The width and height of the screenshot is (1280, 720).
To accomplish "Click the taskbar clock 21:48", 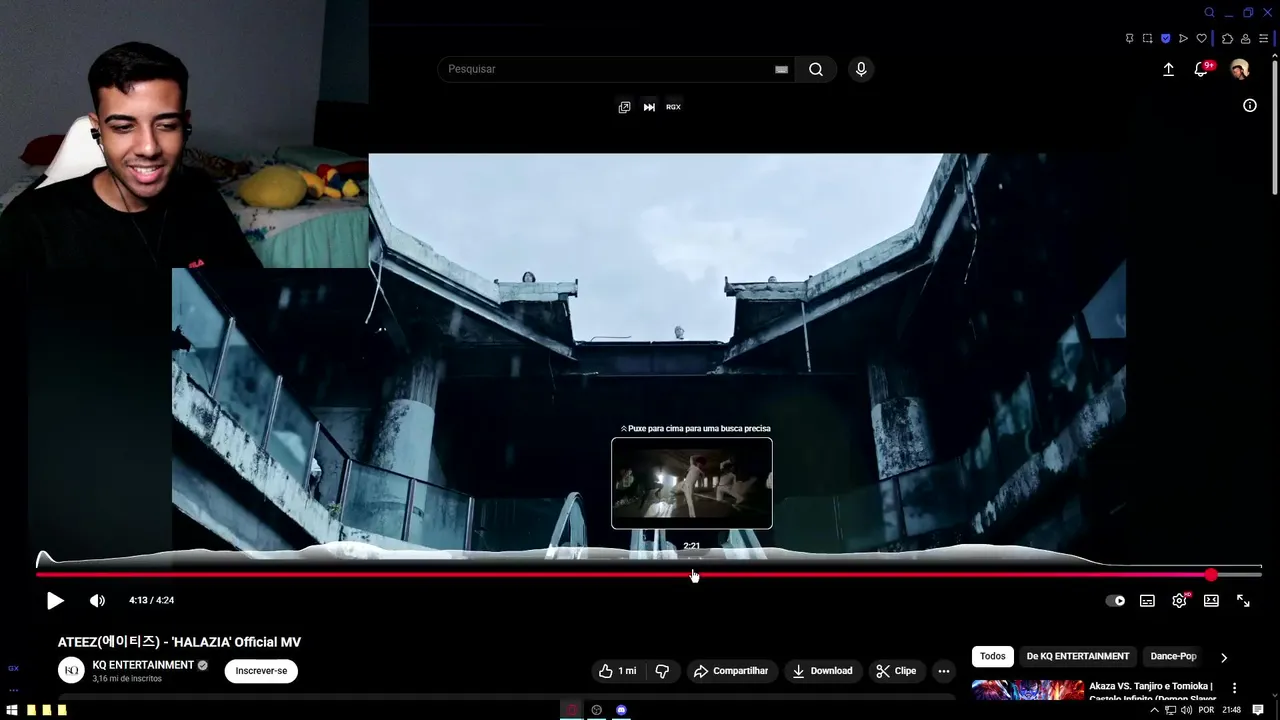I will (1231, 710).
